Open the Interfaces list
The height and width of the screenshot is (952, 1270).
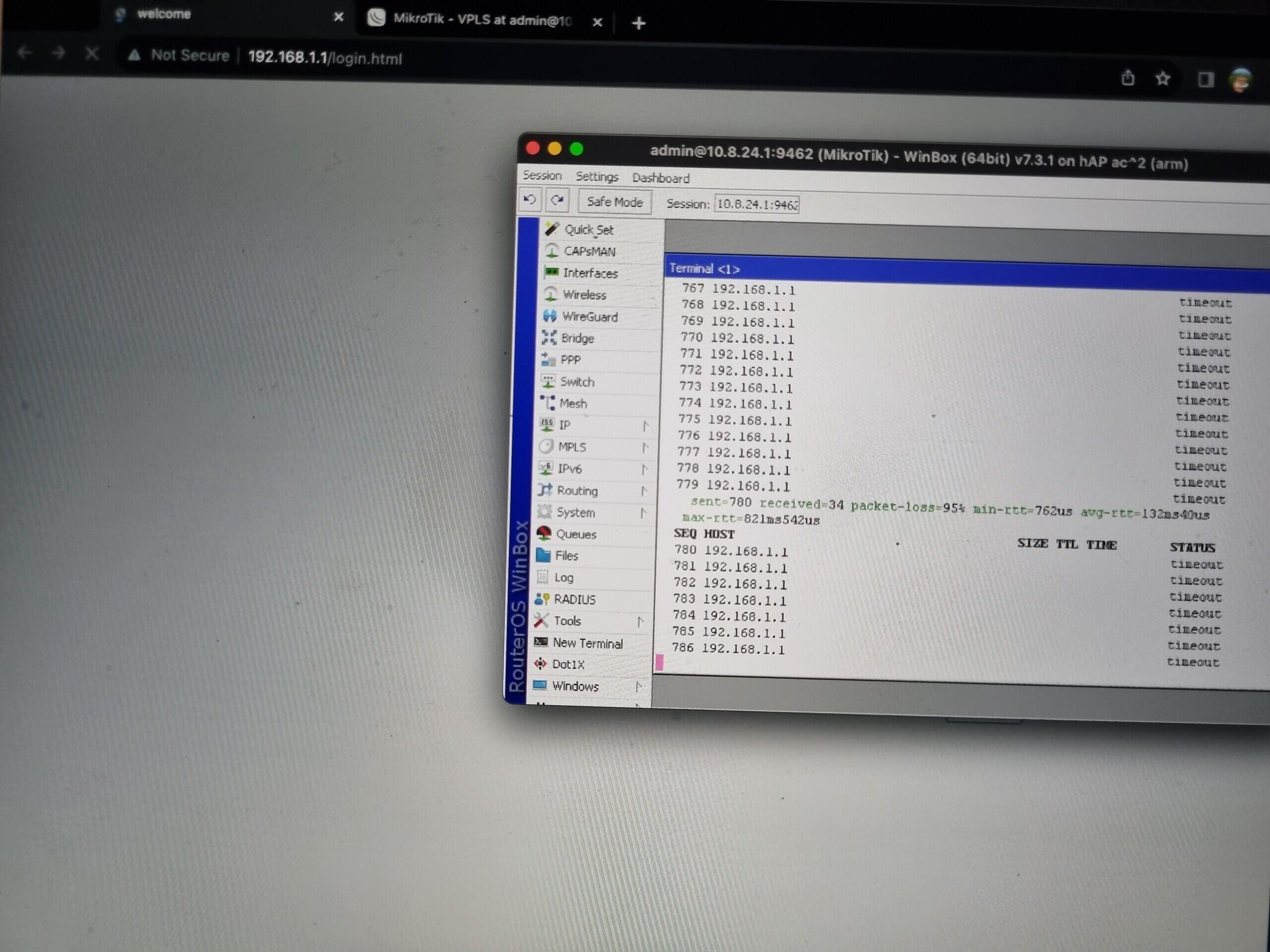[591, 273]
